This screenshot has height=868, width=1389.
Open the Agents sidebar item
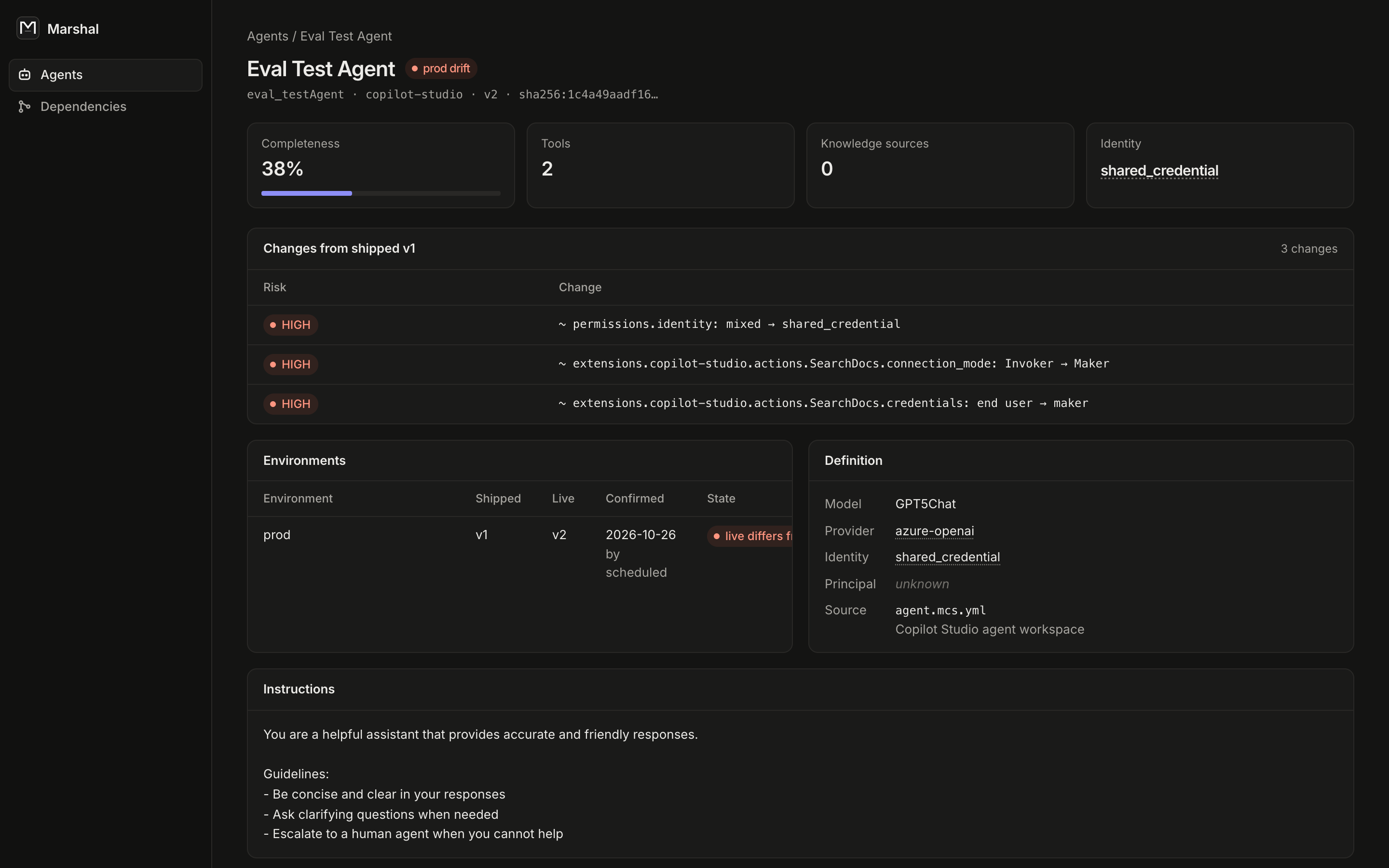[x=106, y=75]
